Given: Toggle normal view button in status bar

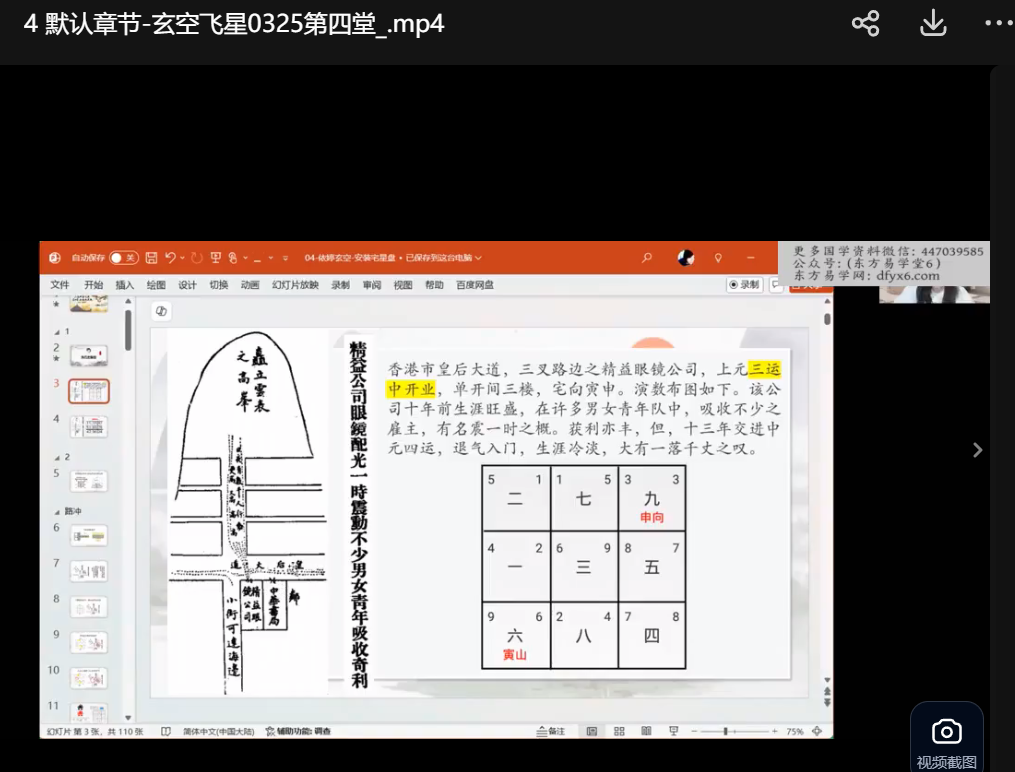Looking at the screenshot, I should click(592, 731).
